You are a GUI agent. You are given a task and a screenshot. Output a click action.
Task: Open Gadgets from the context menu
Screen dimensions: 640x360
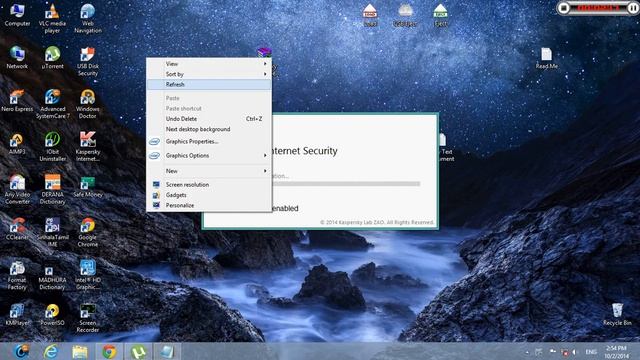pyautogui.click(x=209, y=195)
